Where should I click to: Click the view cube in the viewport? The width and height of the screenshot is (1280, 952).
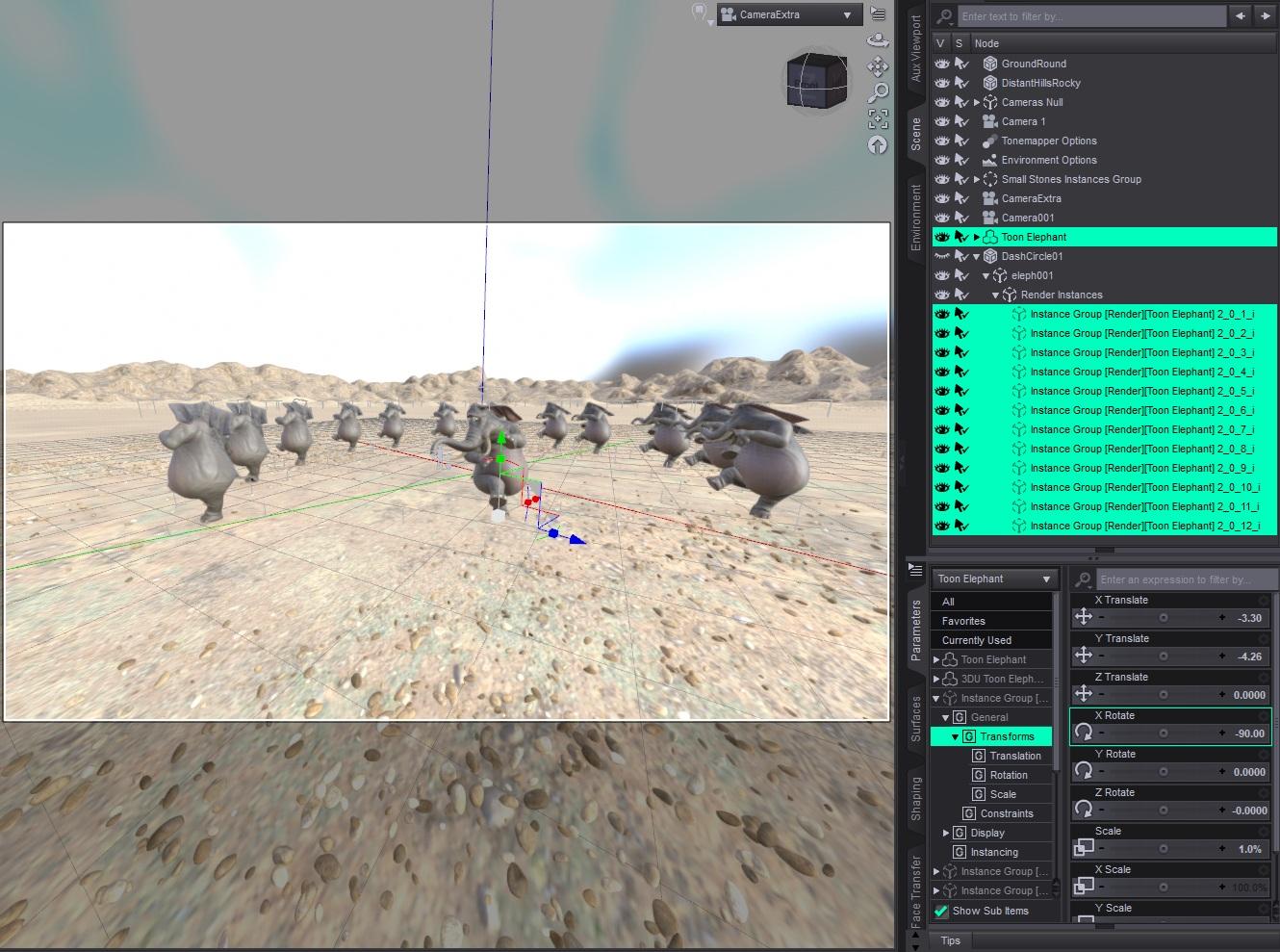pyautogui.click(x=816, y=80)
